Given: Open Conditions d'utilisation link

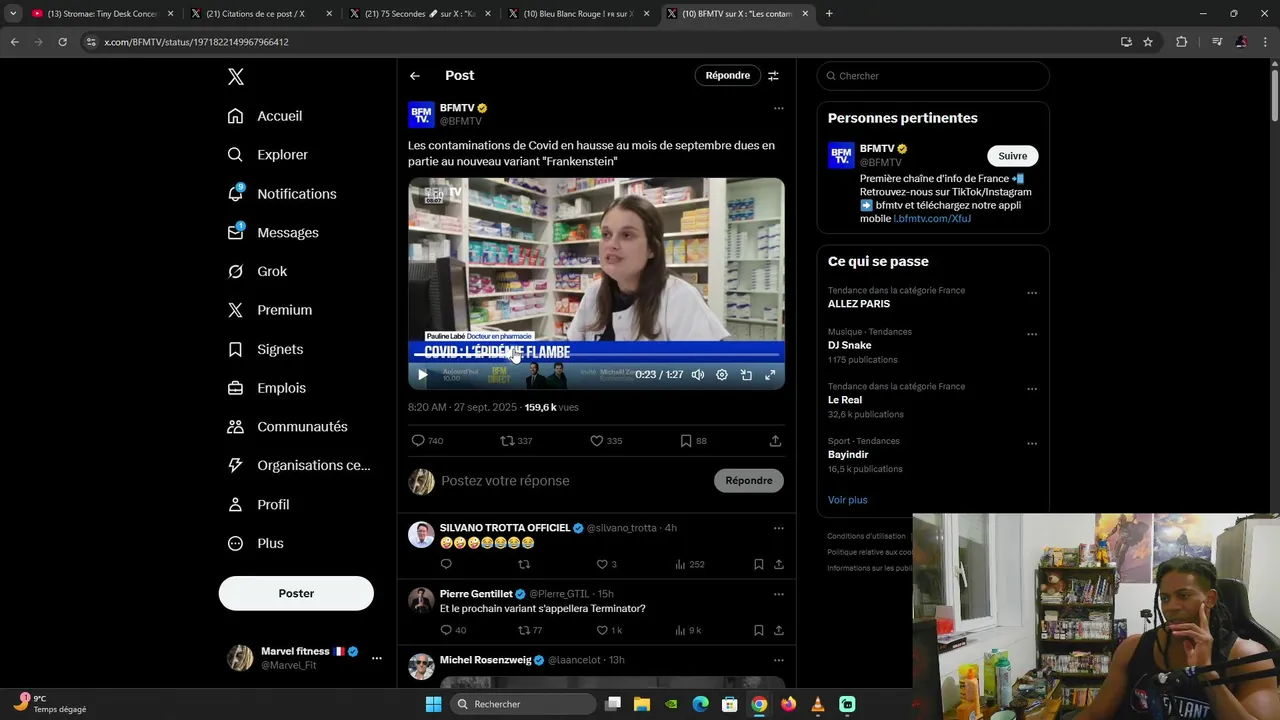Looking at the screenshot, I should [866, 536].
